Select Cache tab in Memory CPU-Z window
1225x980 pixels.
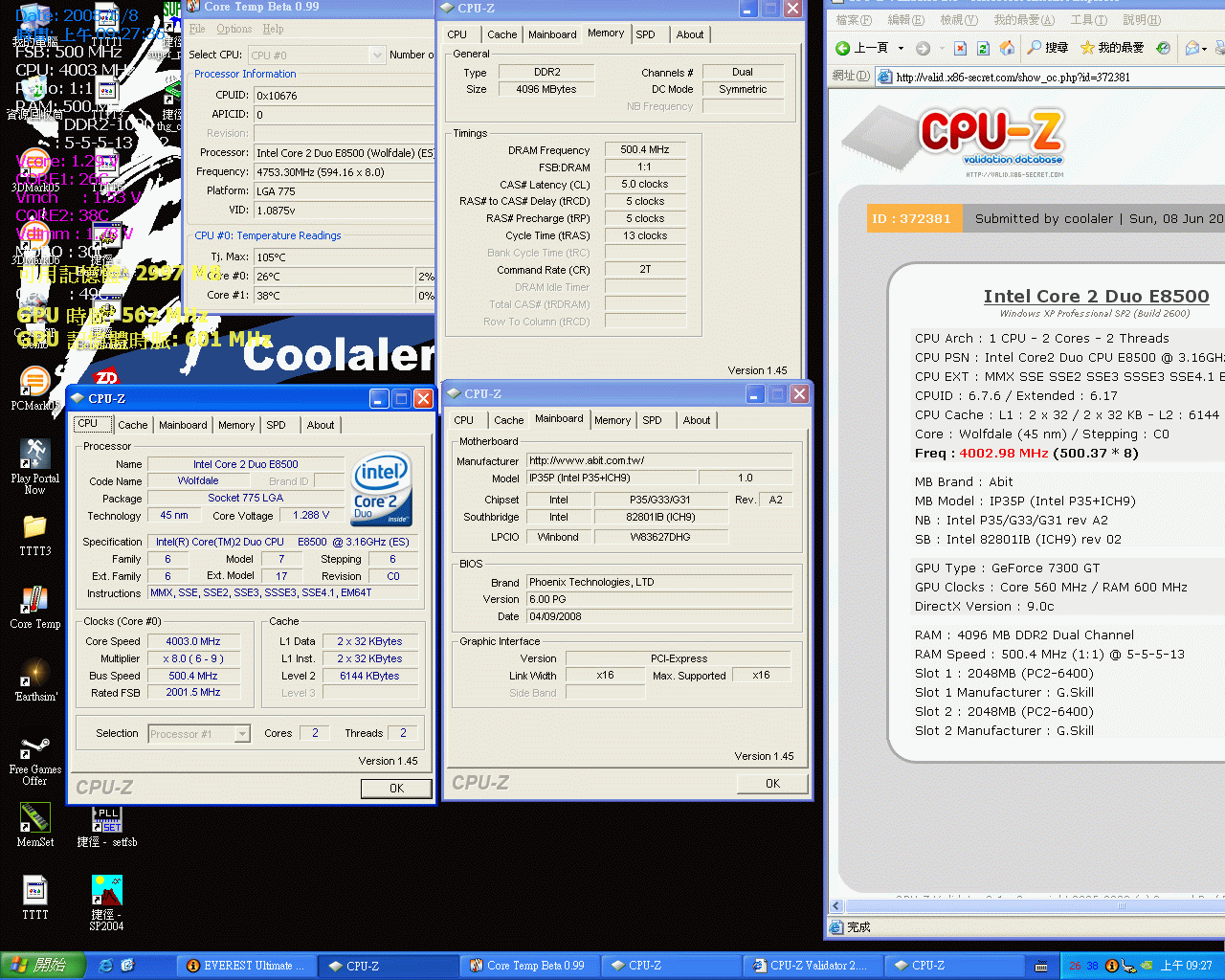coord(501,34)
